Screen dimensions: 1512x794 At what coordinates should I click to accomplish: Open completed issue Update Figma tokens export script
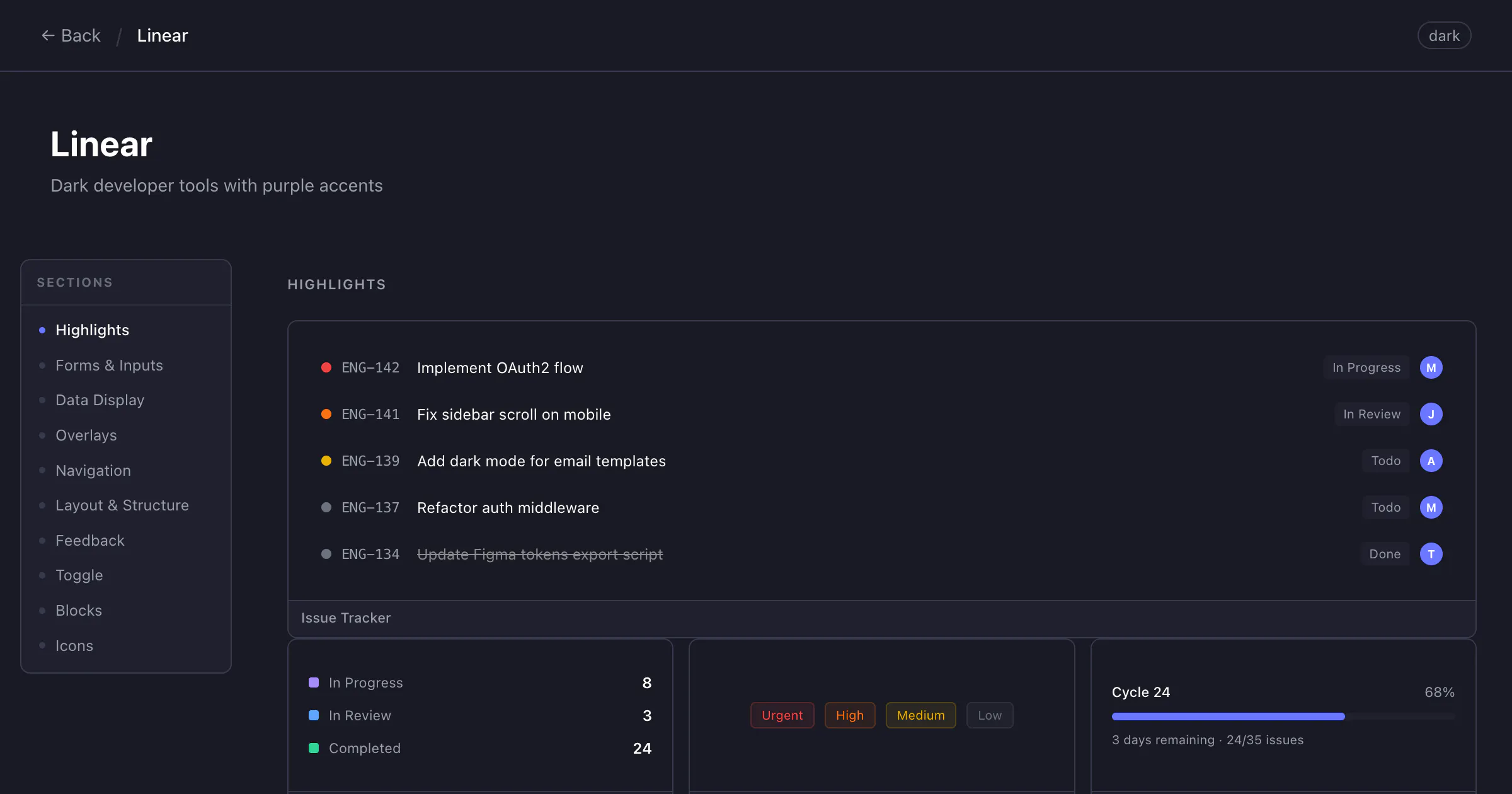(x=540, y=554)
